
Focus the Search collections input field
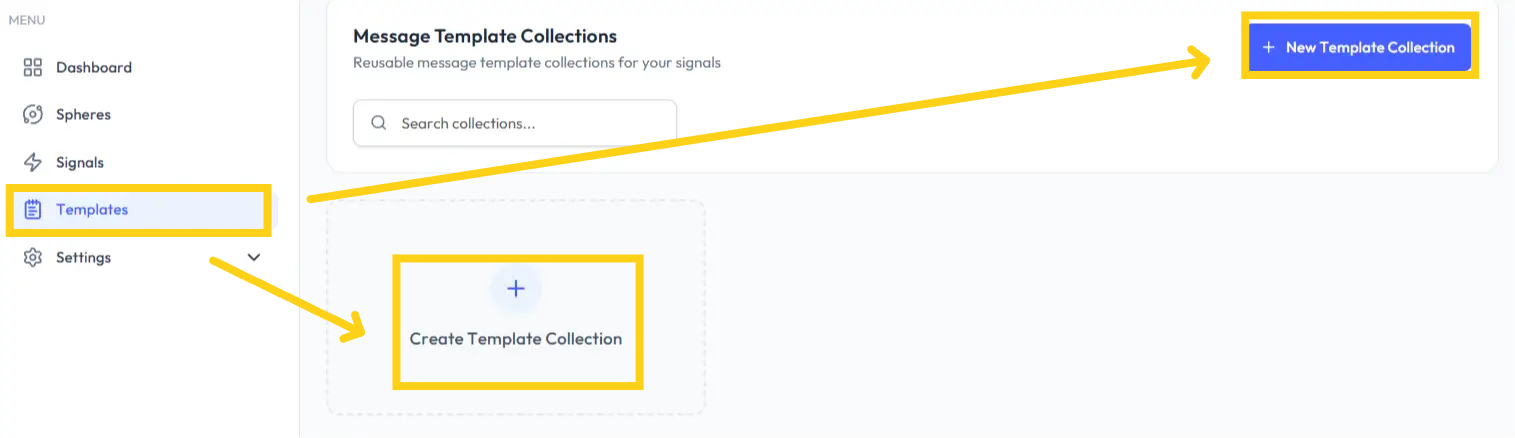pyautogui.click(x=530, y=124)
